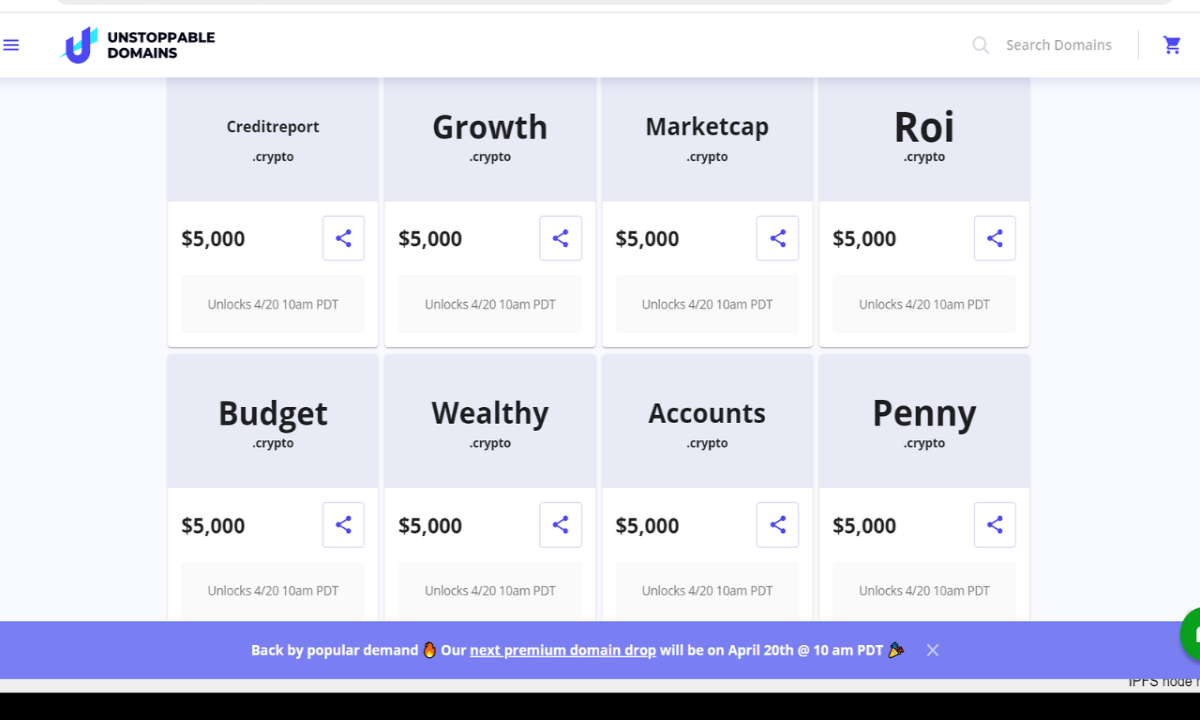Click into the Search Domains field
Viewport: 1200px width, 720px height.
(x=1059, y=45)
